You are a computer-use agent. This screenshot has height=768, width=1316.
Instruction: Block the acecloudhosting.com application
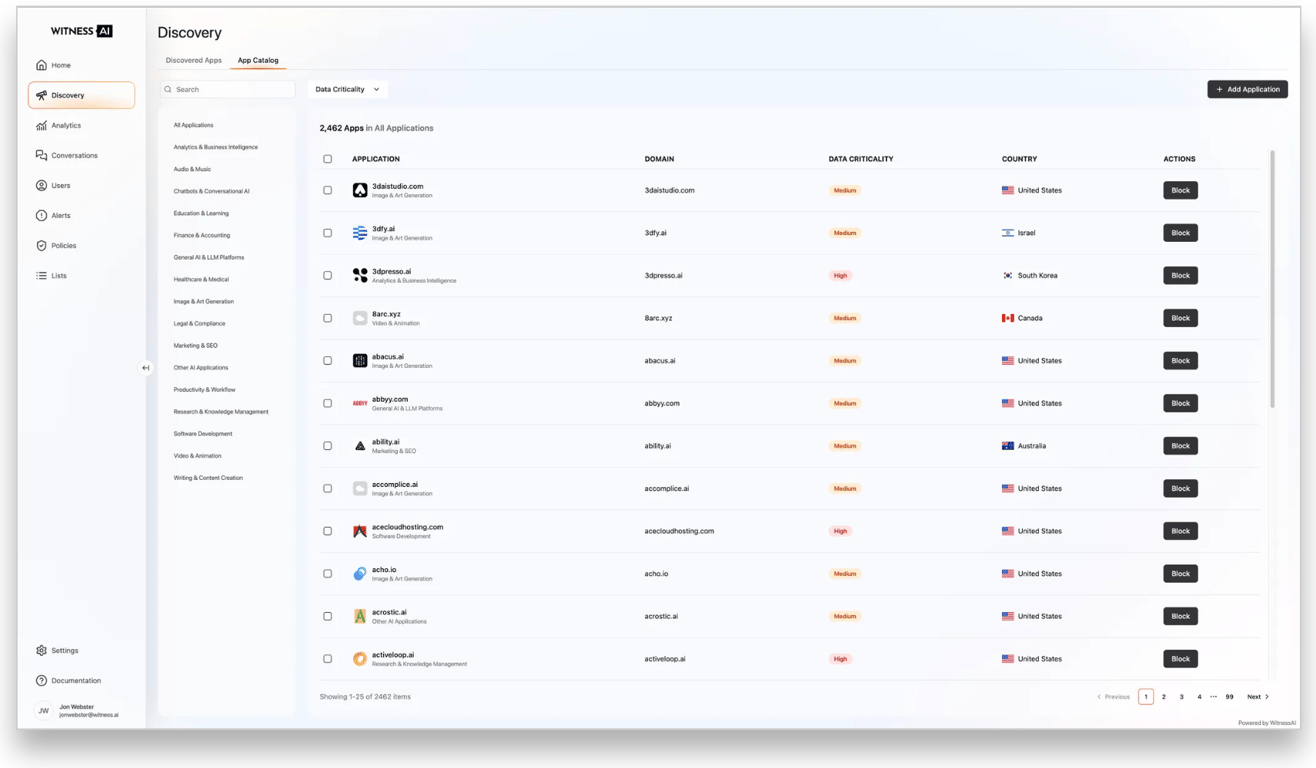pyautogui.click(x=1180, y=531)
